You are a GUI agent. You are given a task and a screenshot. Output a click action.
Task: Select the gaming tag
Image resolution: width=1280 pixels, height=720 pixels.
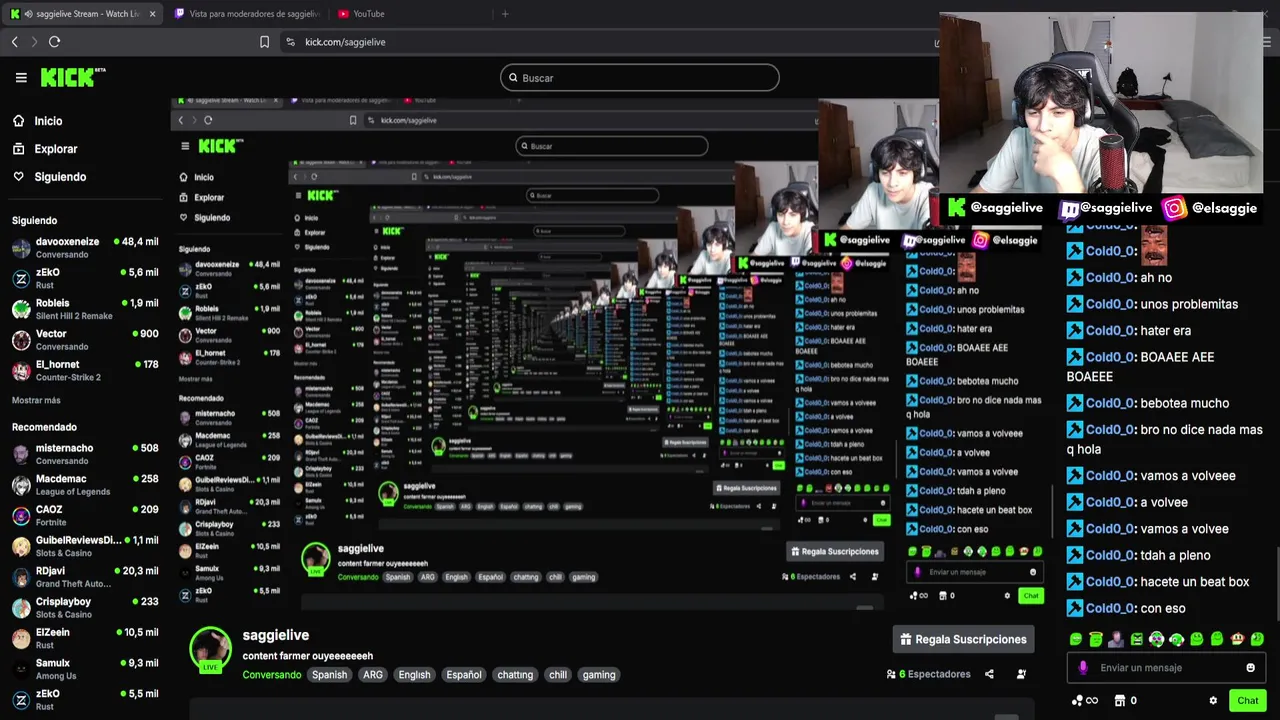(599, 675)
